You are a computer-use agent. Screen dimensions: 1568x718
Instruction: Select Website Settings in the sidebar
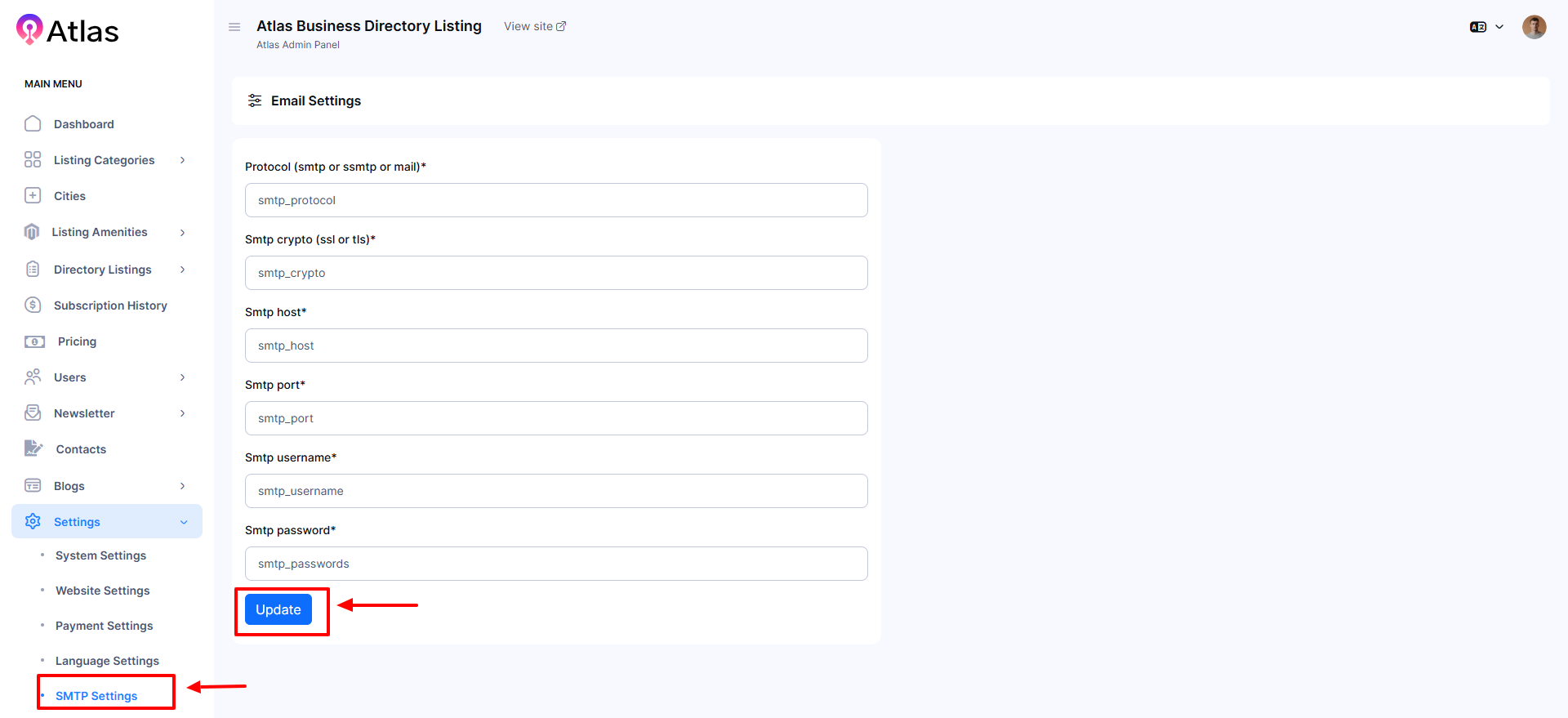[x=102, y=591]
